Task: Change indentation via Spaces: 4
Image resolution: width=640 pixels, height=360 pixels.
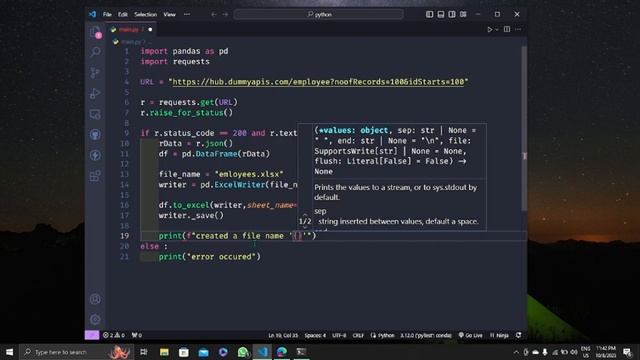Action: 315,335
